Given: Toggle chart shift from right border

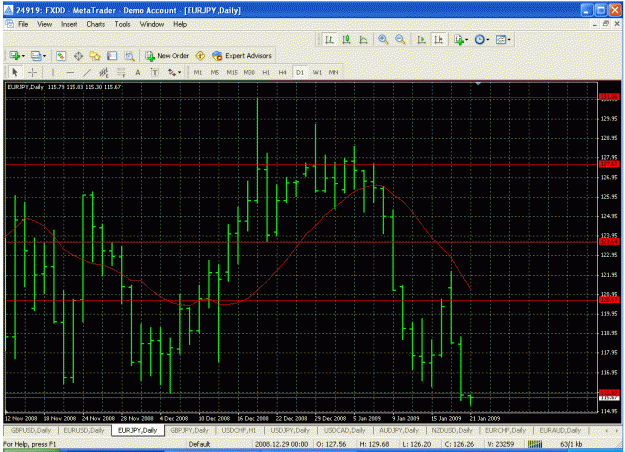Looking at the screenshot, I should coord(438,39).
